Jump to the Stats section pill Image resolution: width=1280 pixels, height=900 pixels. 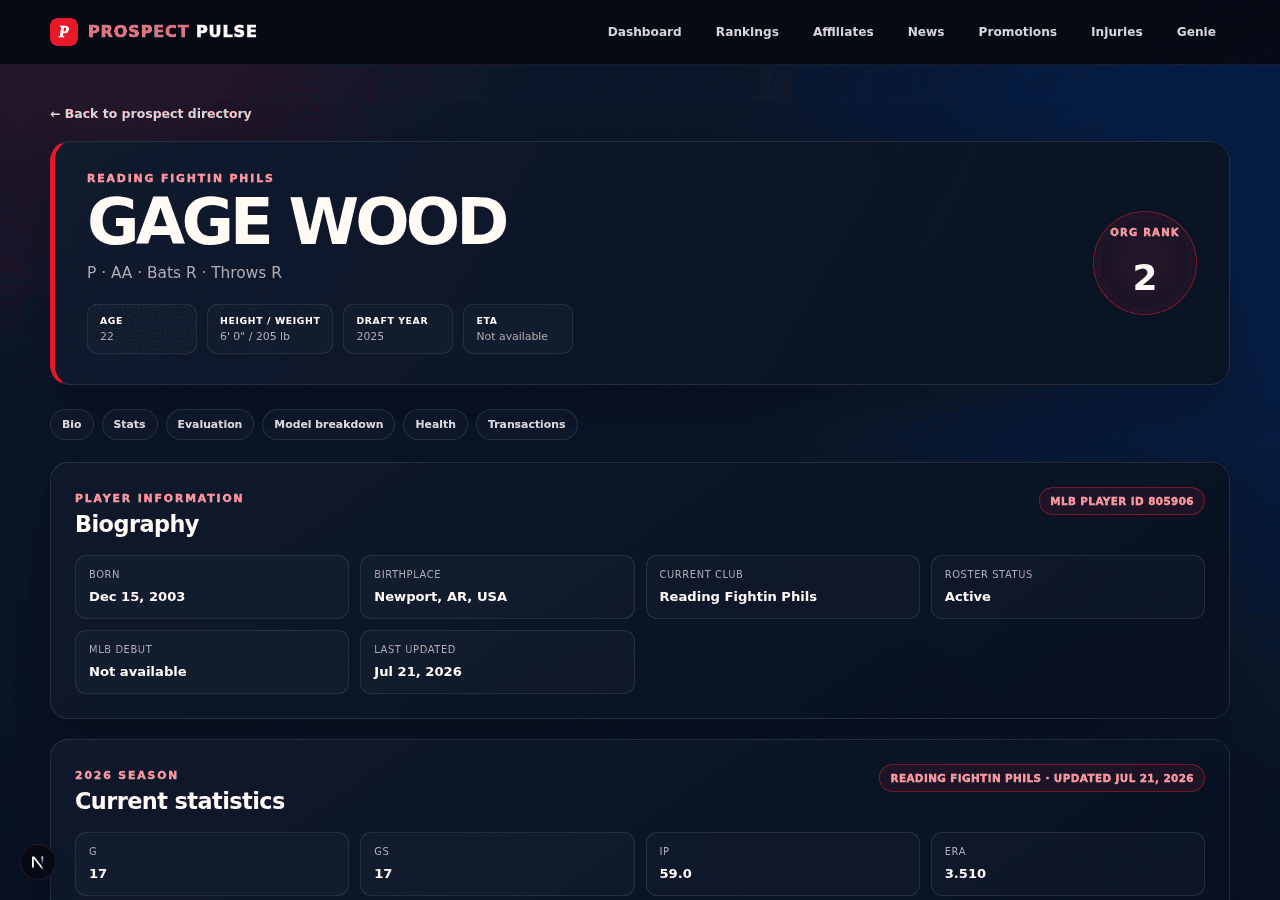tap(130, 424)
